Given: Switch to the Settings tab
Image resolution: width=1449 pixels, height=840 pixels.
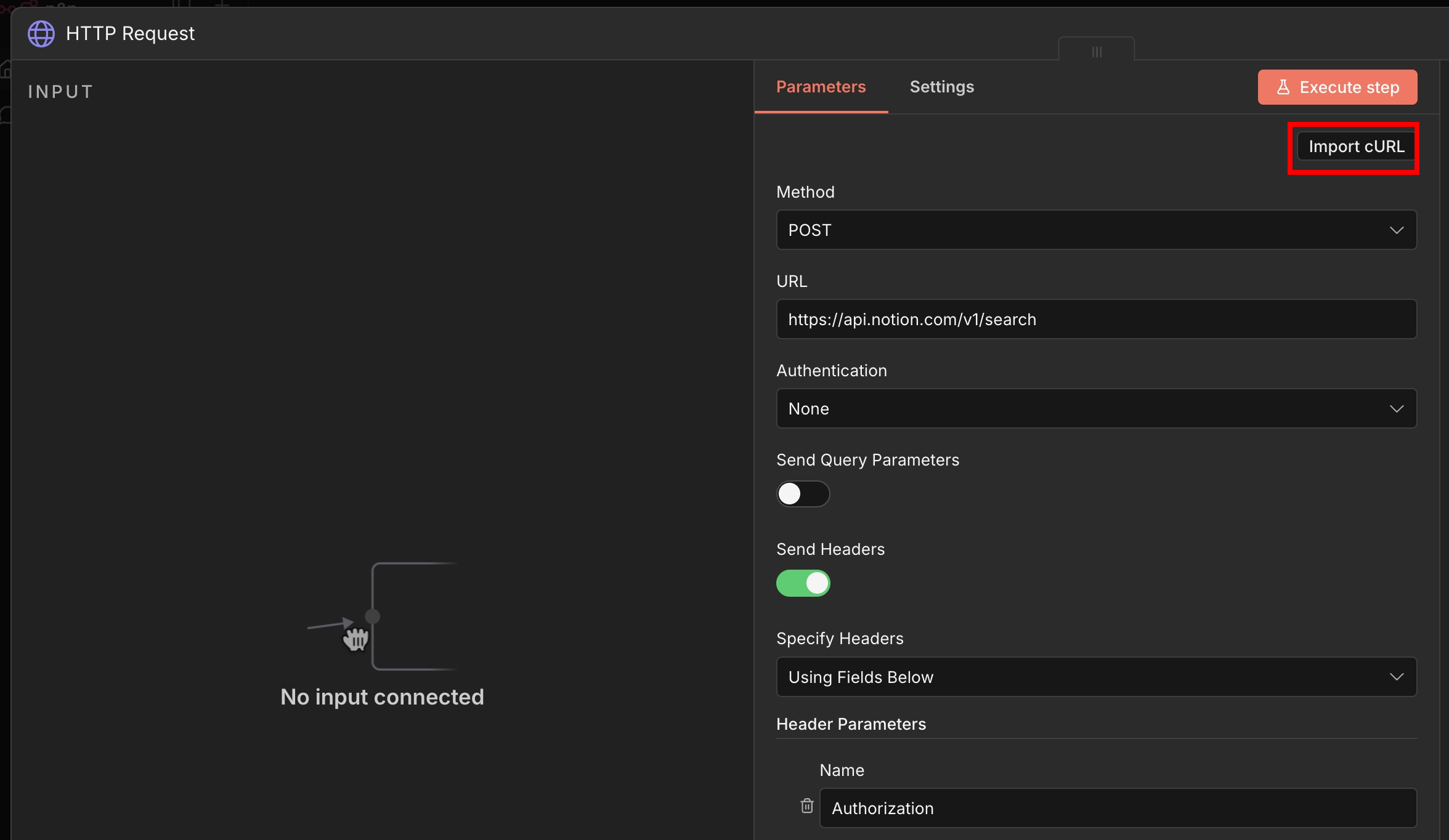Looking at the screenshot, I should pos(941,87).
